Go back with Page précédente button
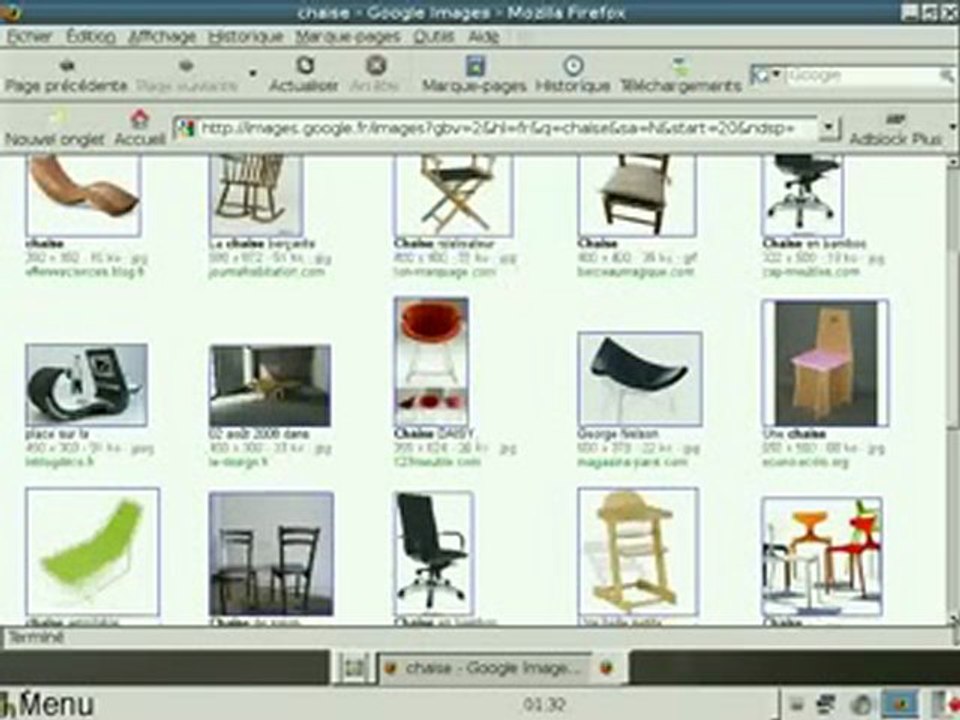 coord(66,75)
